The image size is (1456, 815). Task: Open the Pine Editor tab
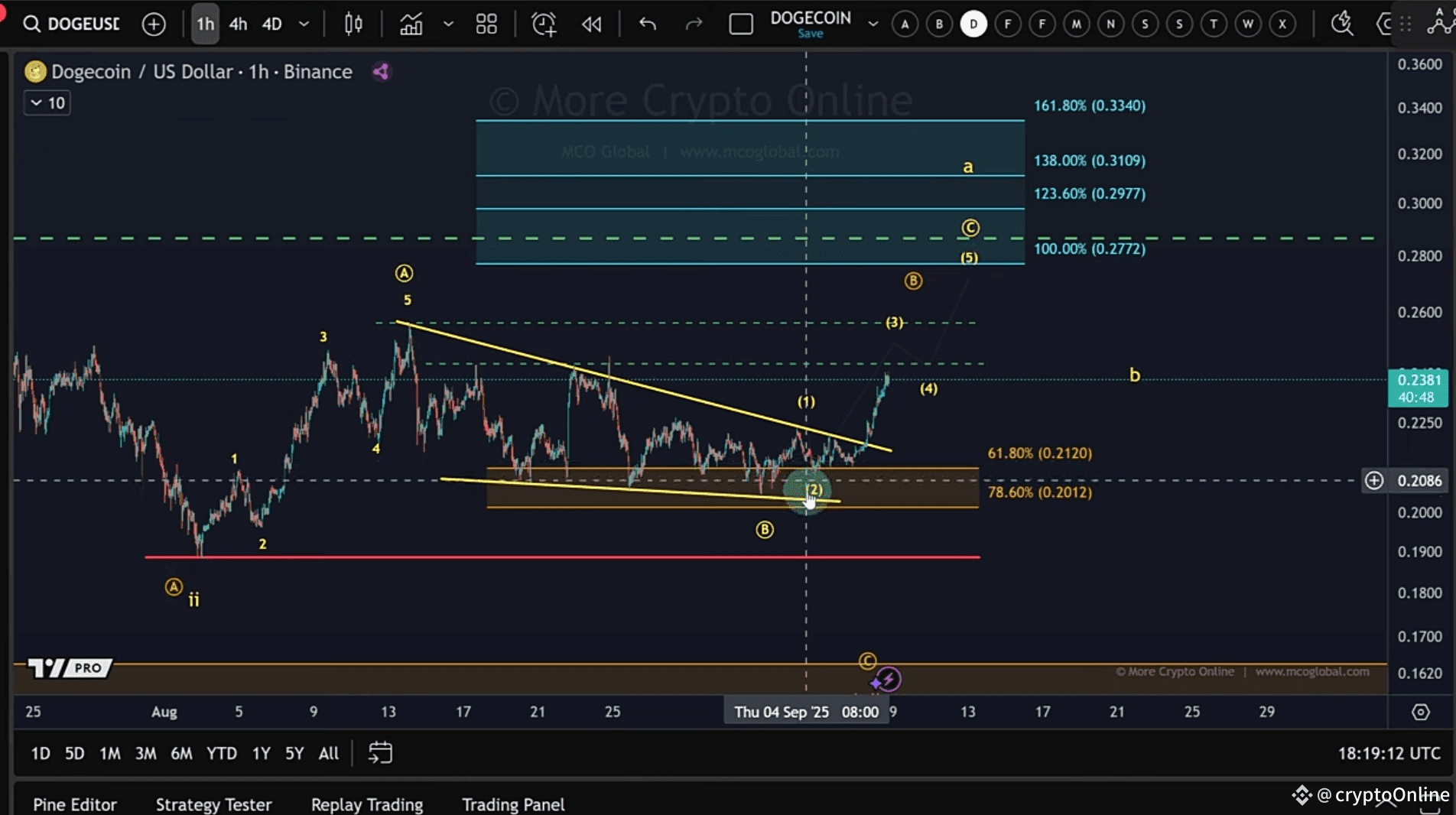[75, 804]
